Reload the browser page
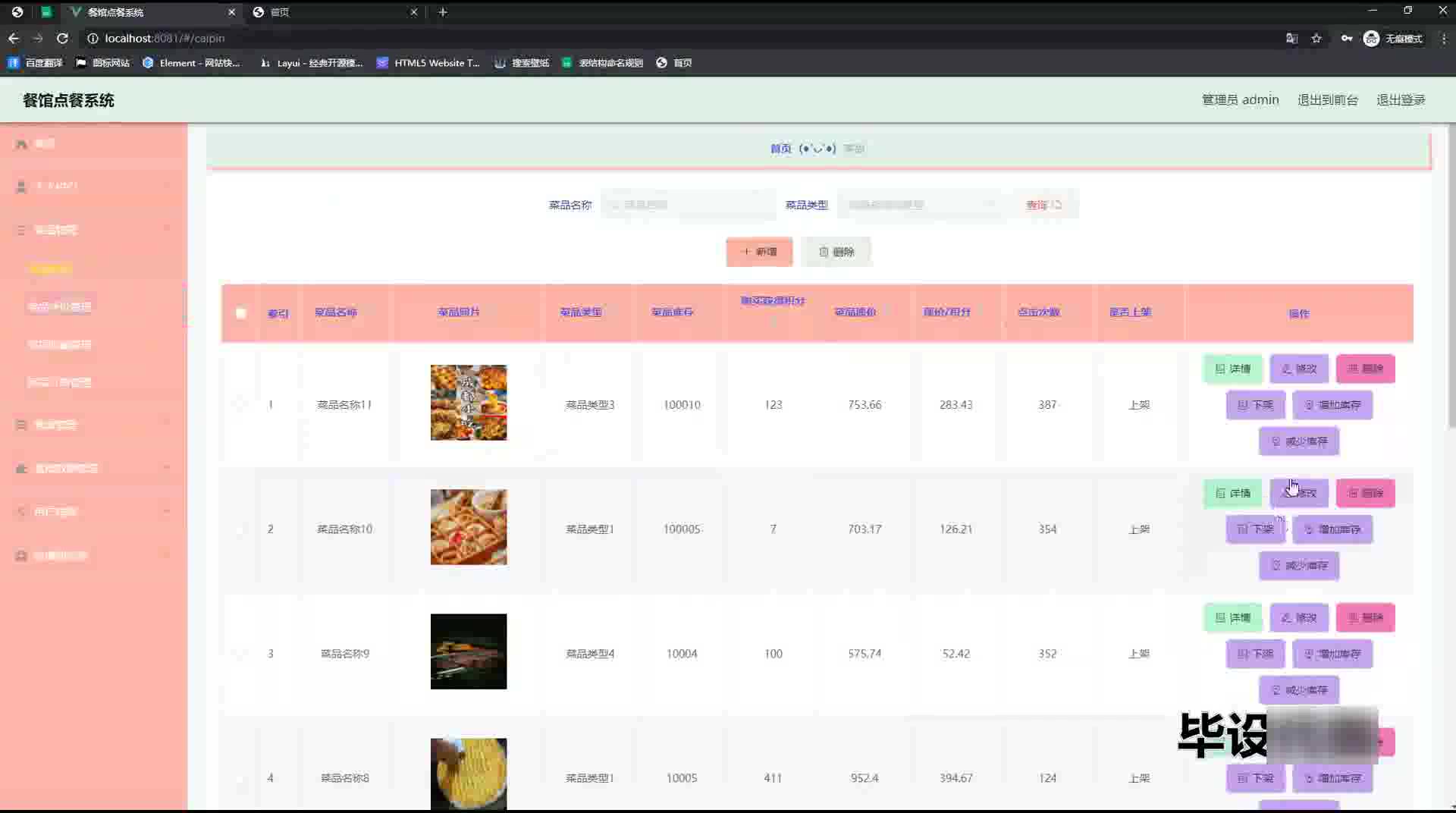The height and width of the screenshot is (813, 1456). [x=62, y=38]
